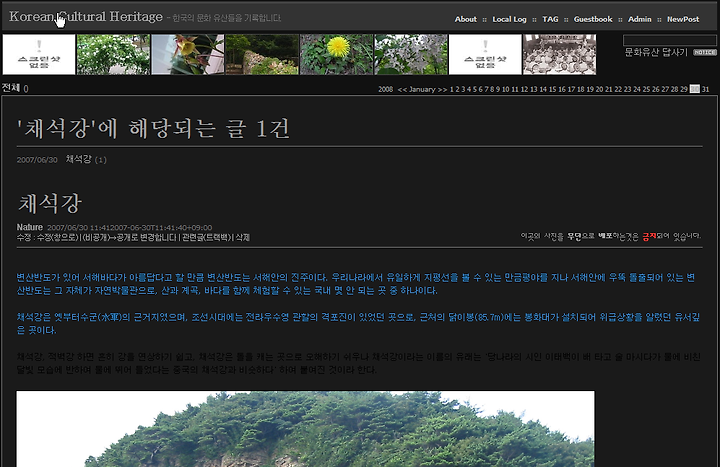The height and width of the screenshot is (467, 720).
Task: Go to next month with '>>' arrow
Action: pos(442,89)
